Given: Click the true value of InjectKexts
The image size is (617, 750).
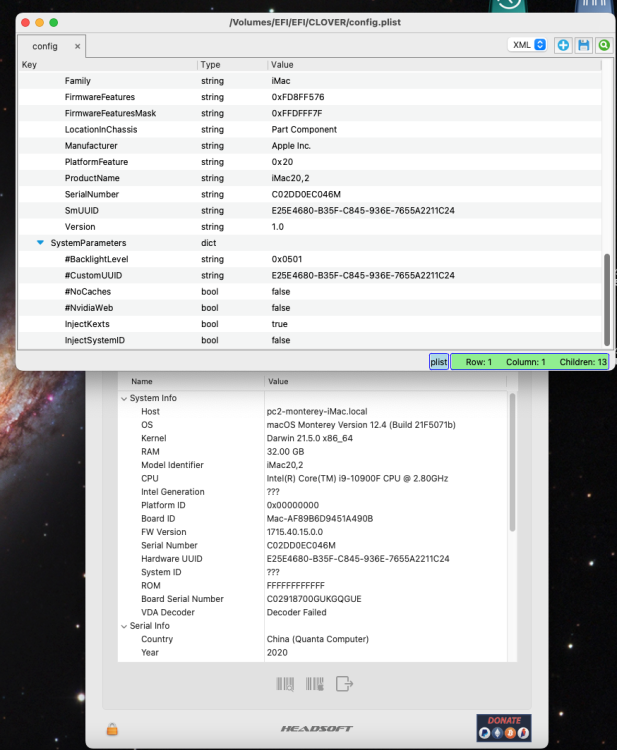Looking at the screenshot, I should coord(279,324).
